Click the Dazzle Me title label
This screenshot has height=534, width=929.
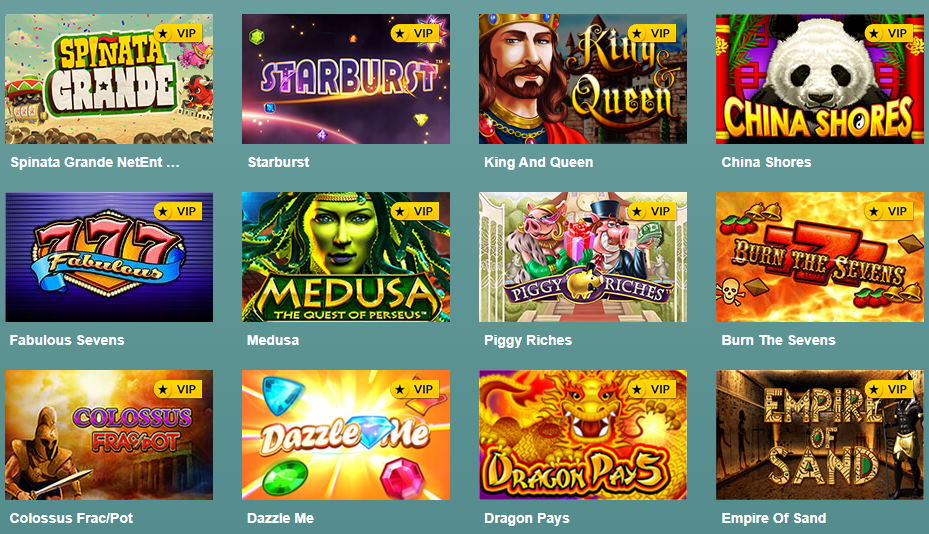tap(280, 518)
